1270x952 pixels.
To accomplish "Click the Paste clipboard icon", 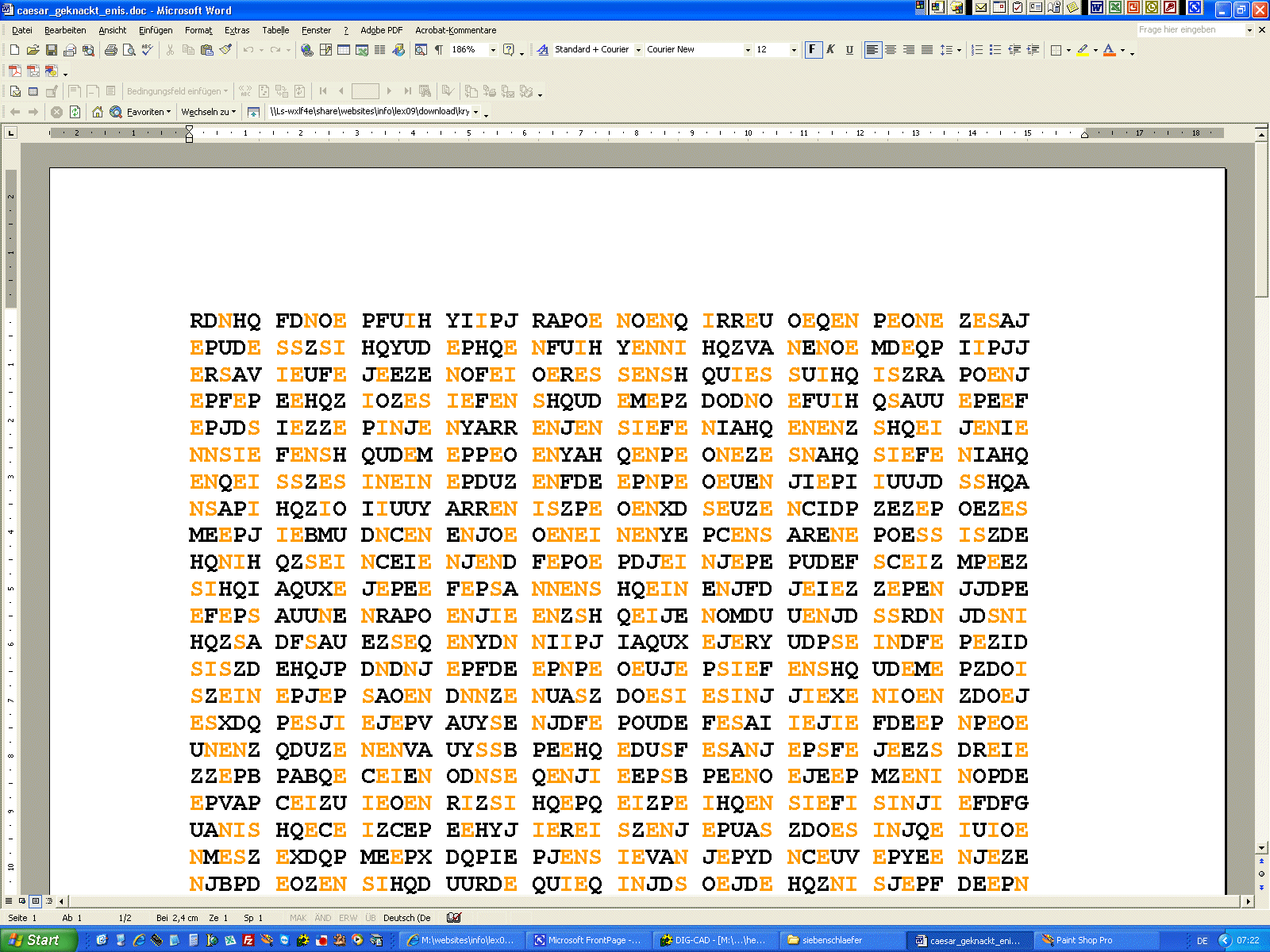I will pyautogui.click(x=207, y=50).
